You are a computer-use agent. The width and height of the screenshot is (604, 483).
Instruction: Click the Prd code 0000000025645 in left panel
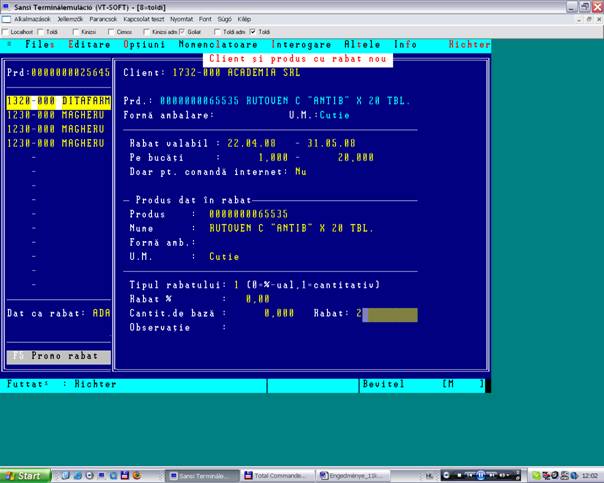[71, 73]
